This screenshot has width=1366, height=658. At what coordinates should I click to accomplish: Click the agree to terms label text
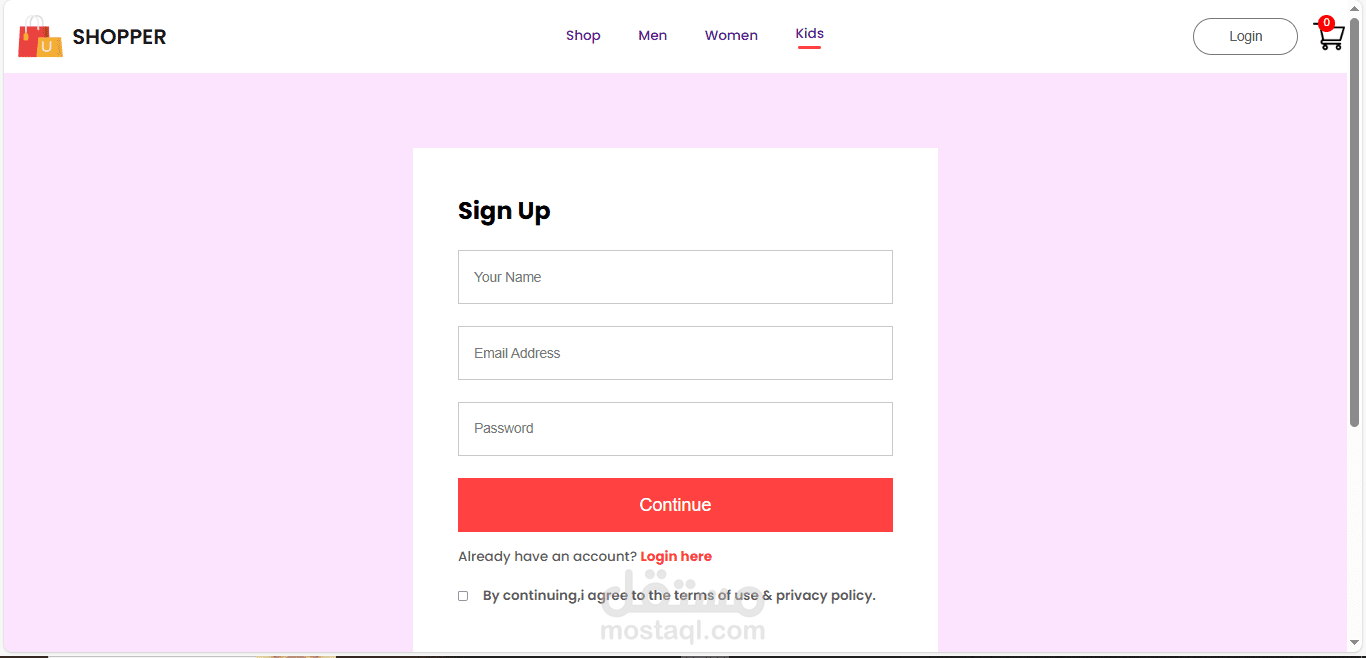(678, 596)
